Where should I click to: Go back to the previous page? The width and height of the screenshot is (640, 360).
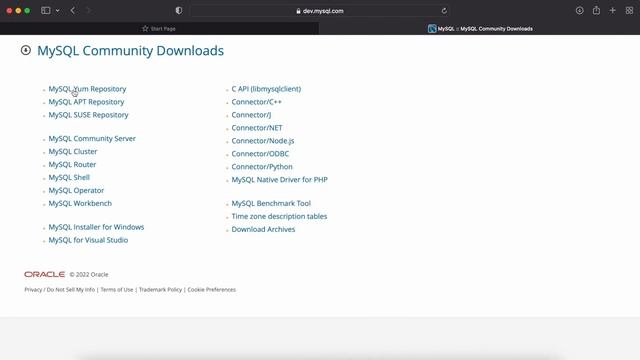(x=73, y=11)
